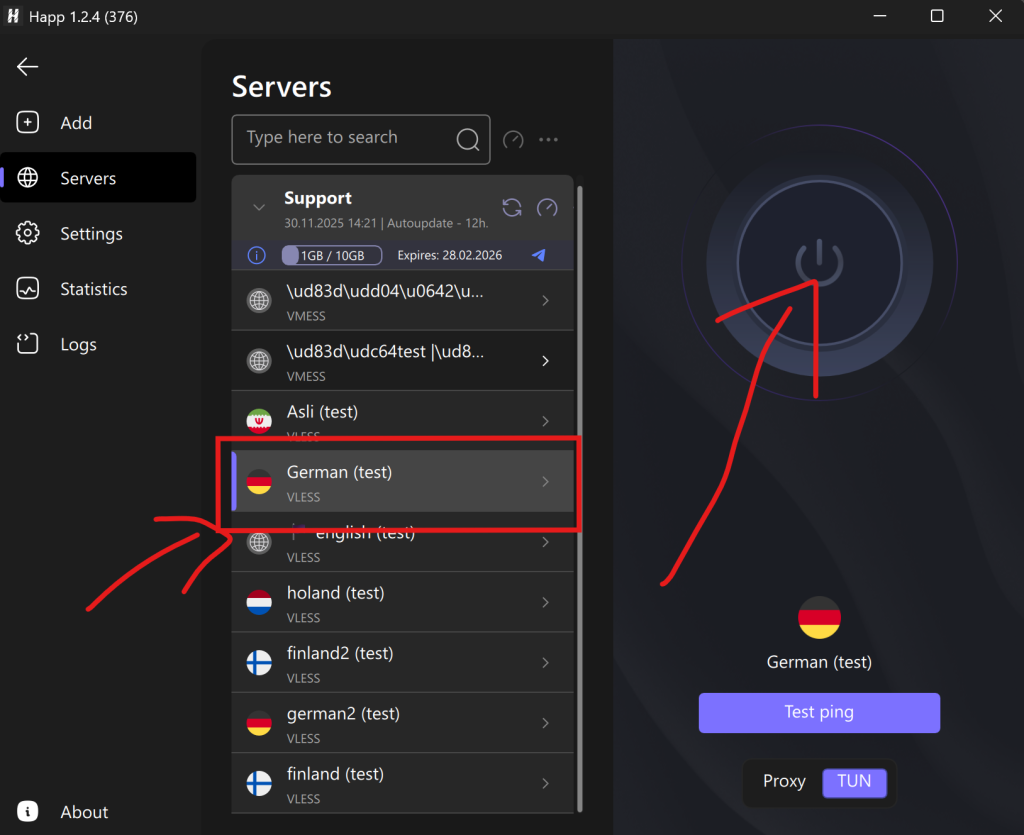Click the info icon beside data usage
Viewport: 1024px width, 835px height.
pyautogui.click(x=256, y=255)
